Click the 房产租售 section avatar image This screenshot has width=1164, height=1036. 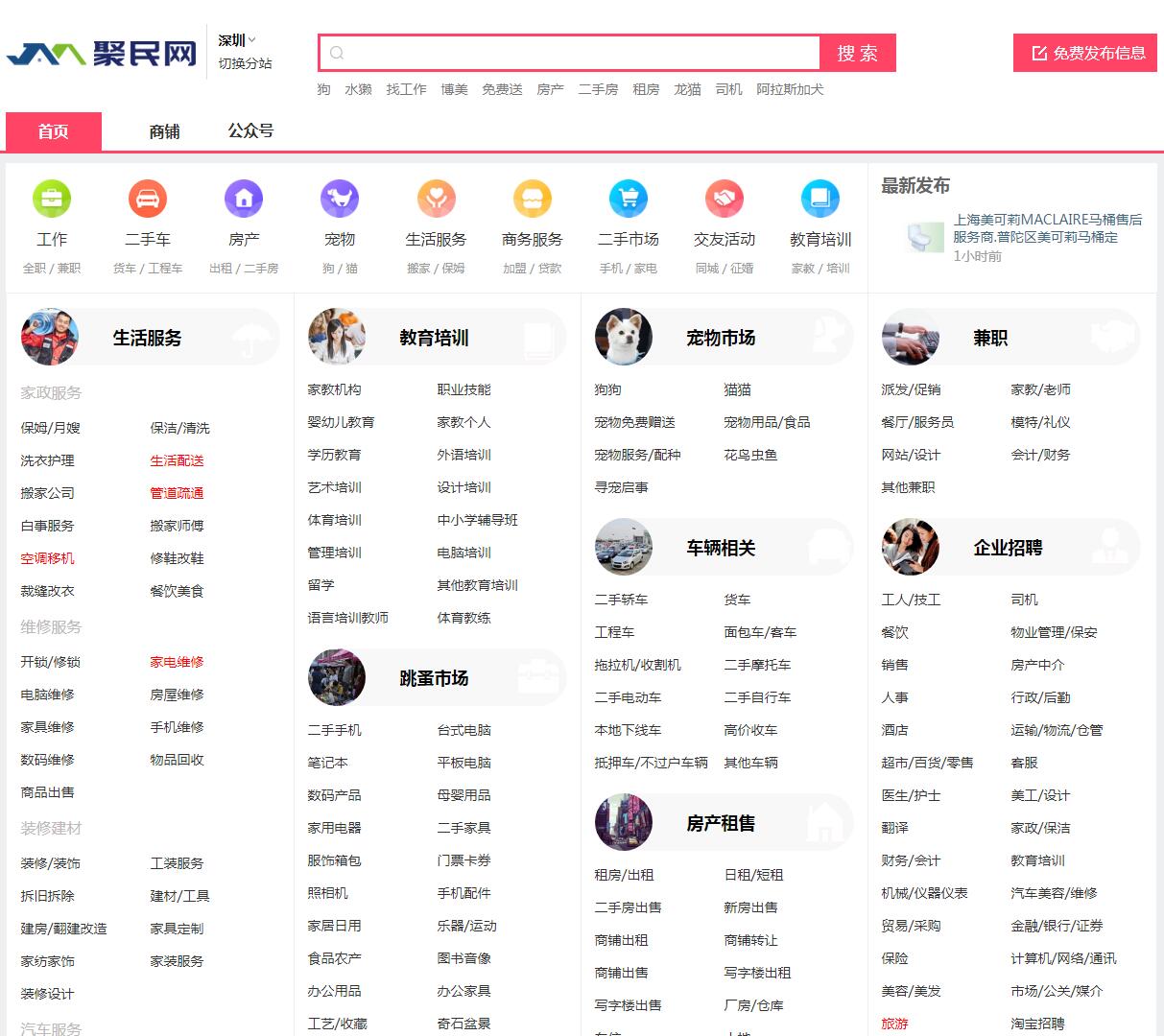pos(624,822)
